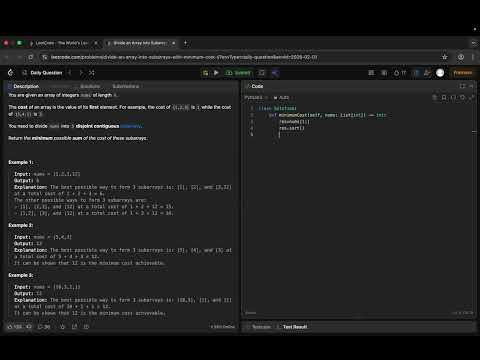Switch to the Solutions tab
The width and height of the screenshot is (480, 360).
[90, 86]
